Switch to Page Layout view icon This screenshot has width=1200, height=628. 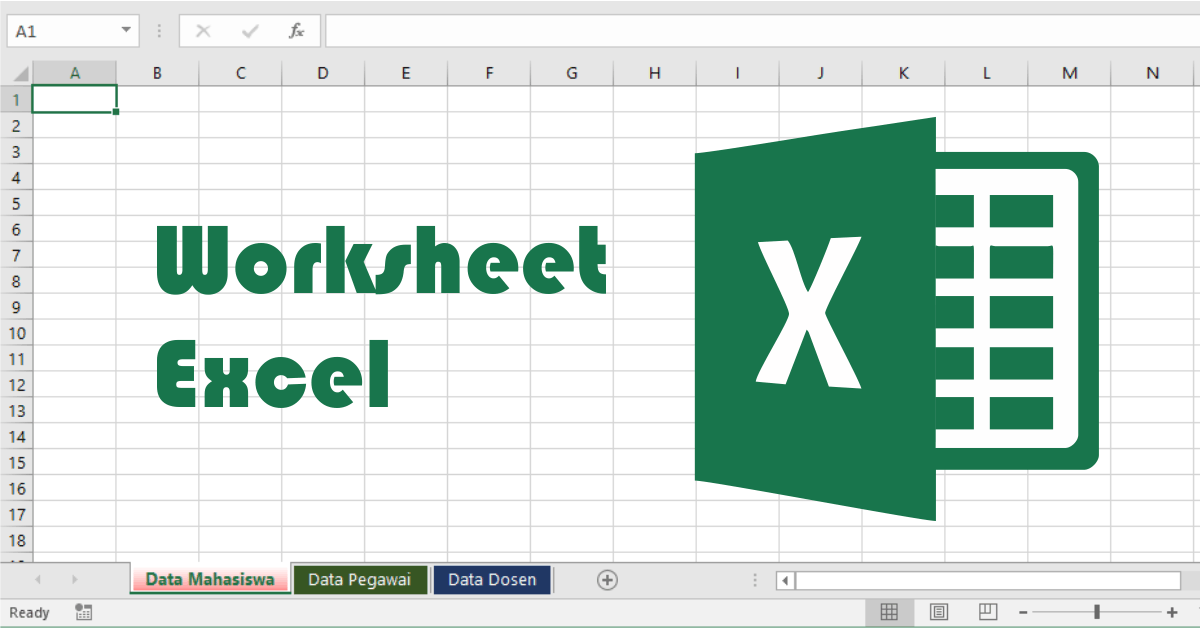pos(939,612)
